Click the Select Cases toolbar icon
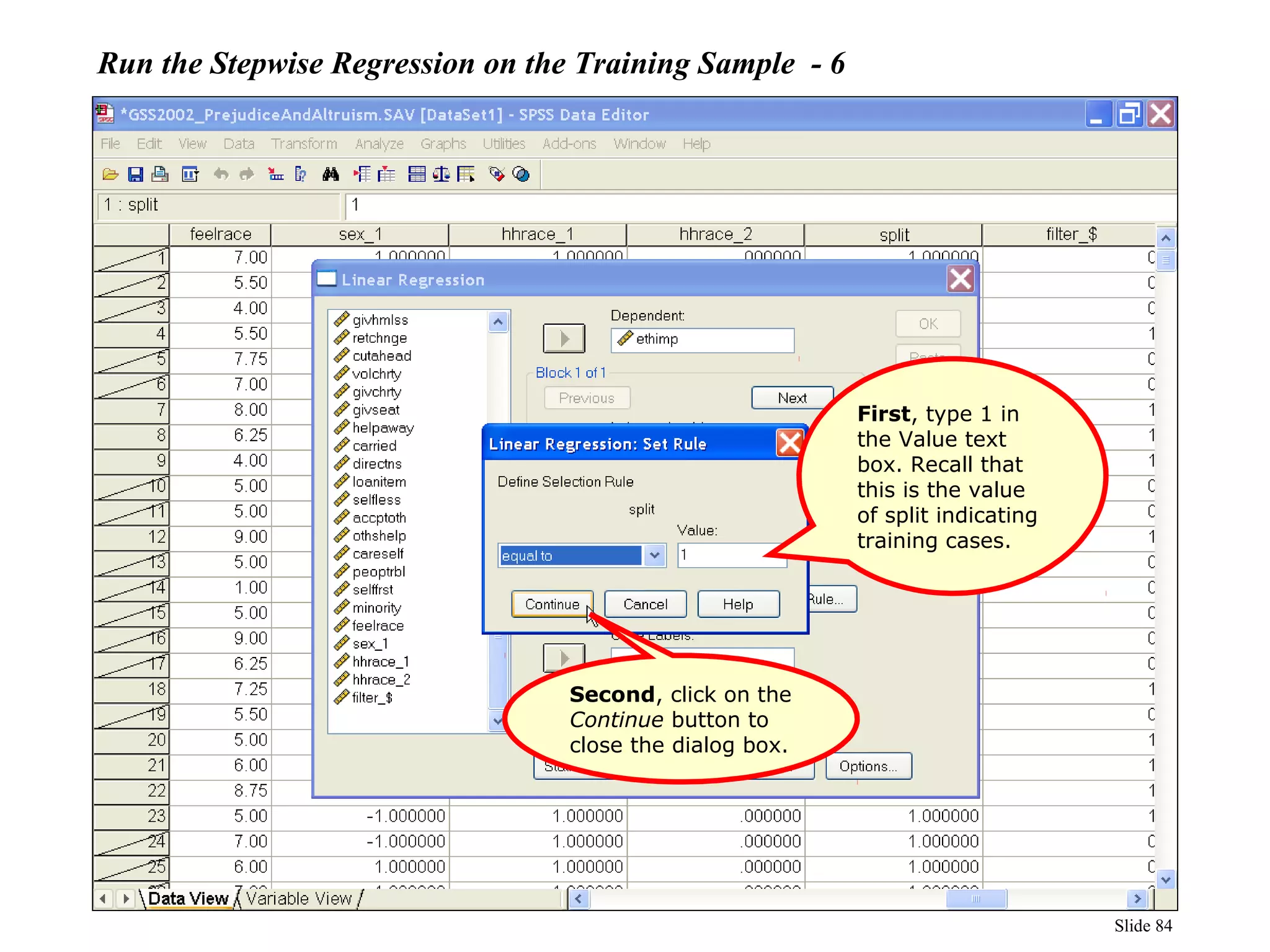Viewport: 1270px width, 952px height. 466,174
